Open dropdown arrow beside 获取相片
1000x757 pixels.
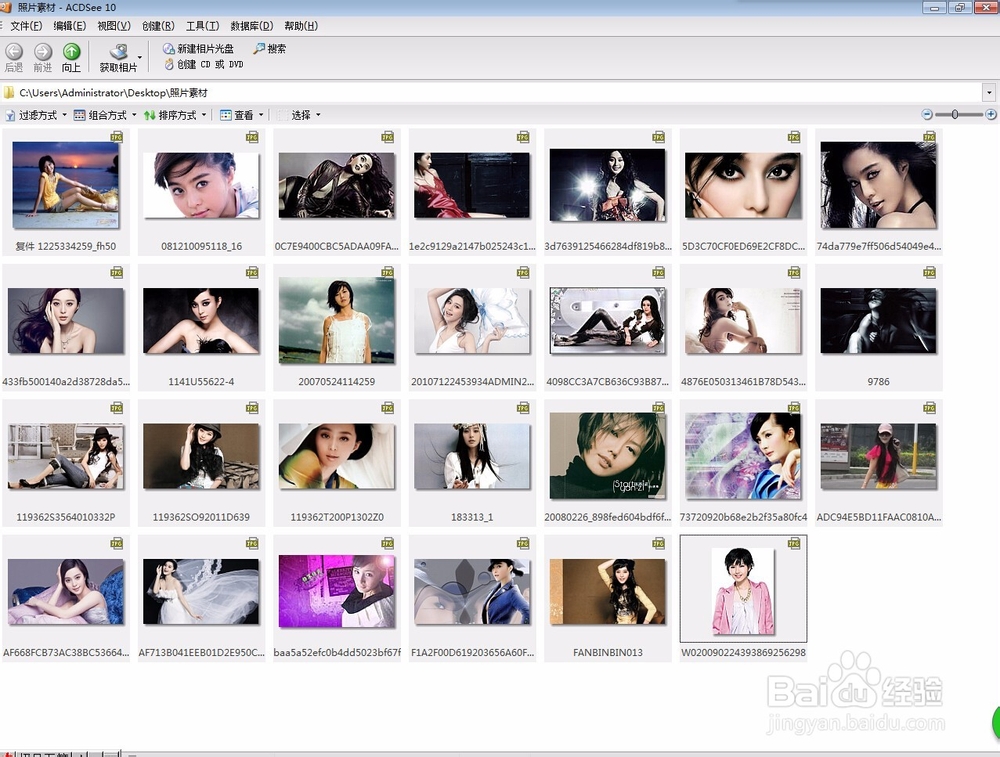(x=140, y=57)
